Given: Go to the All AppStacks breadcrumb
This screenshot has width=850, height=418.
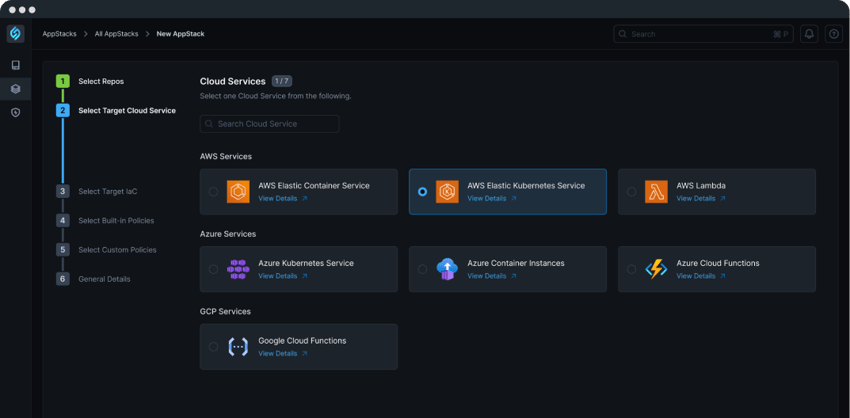Looking at the screenshot, I should (117, 34).
